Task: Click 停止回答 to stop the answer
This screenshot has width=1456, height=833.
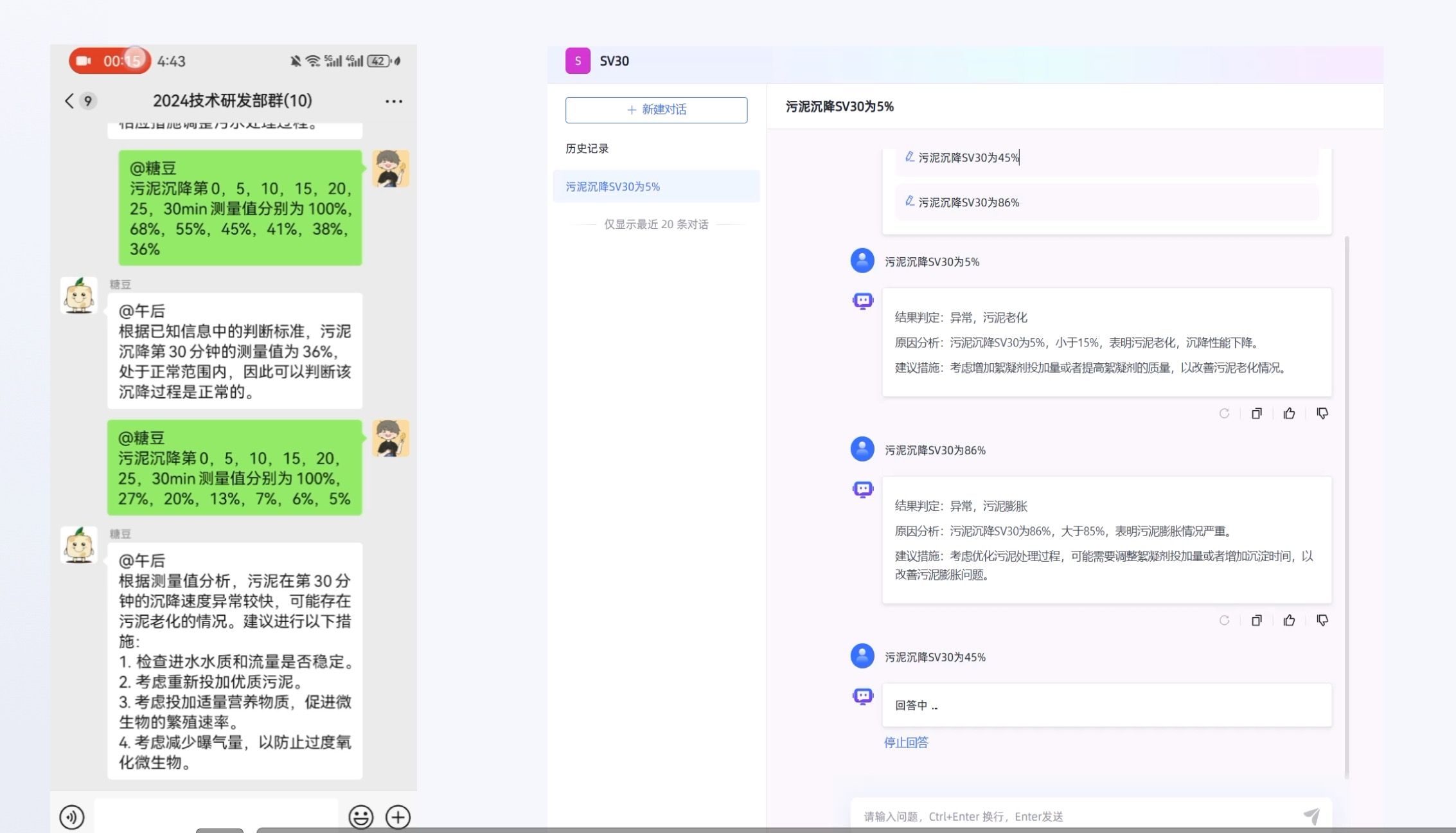Action: [907, 743]
